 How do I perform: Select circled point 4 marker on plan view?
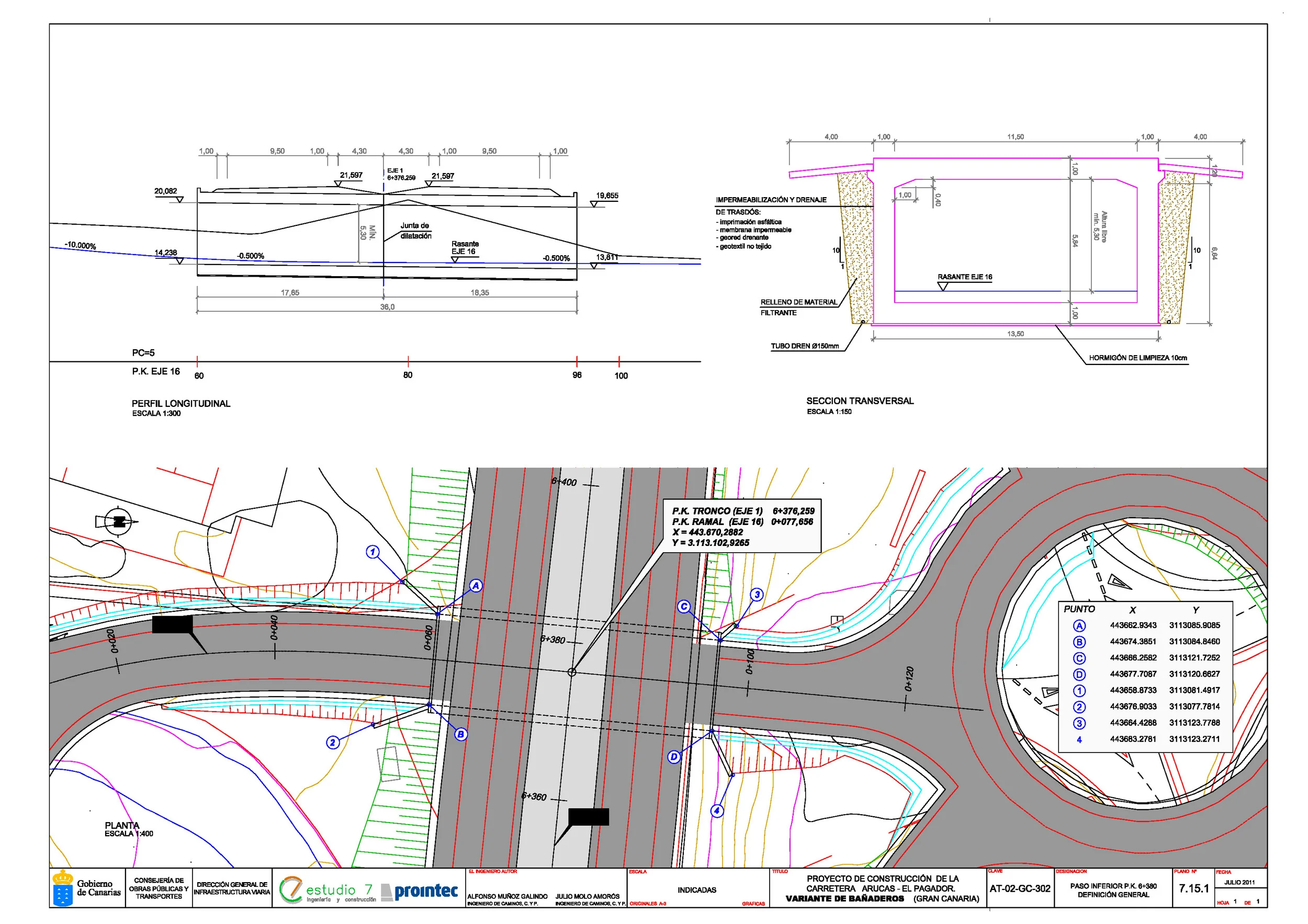click(x=717, y=811)
